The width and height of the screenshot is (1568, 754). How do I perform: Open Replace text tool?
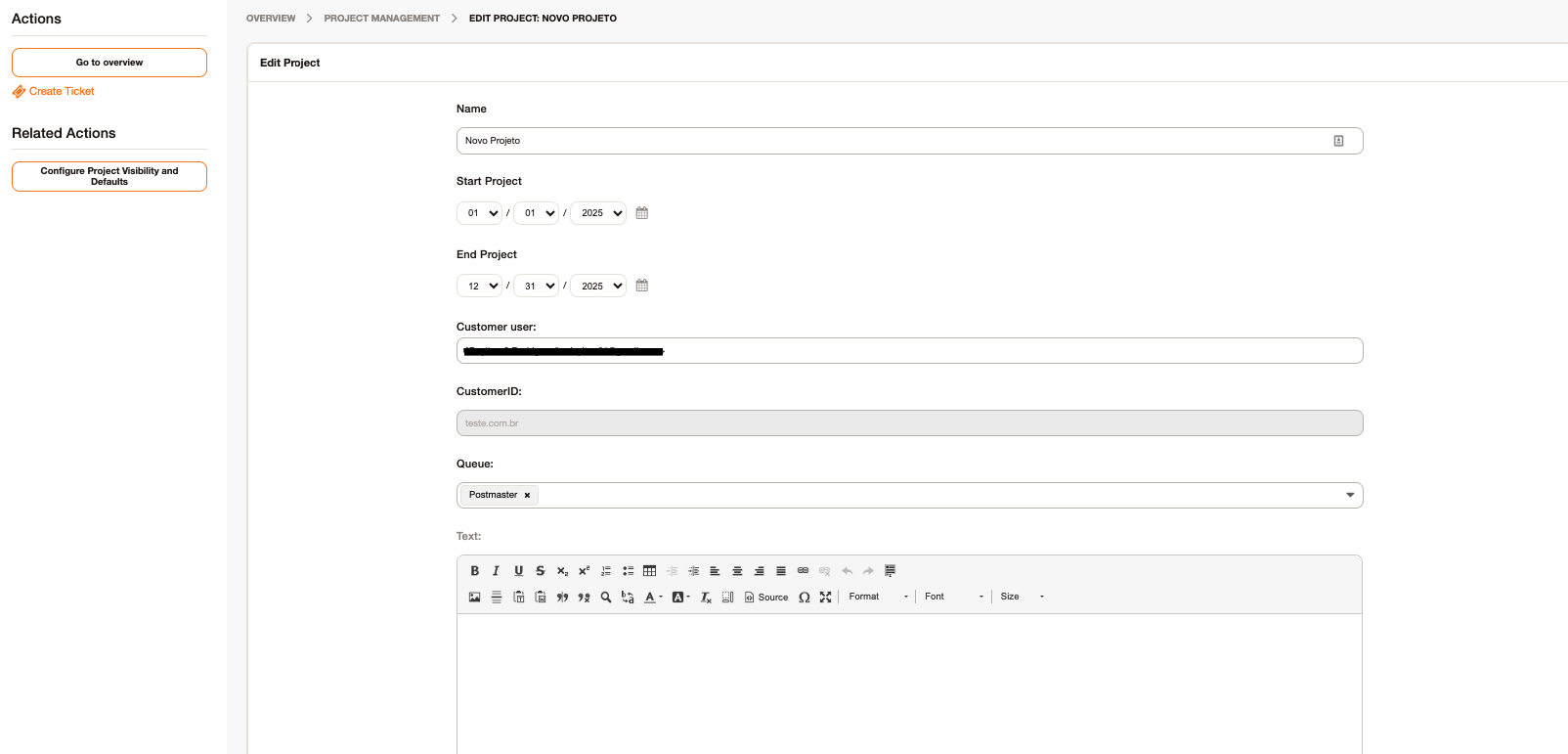(x=628, y=597)
